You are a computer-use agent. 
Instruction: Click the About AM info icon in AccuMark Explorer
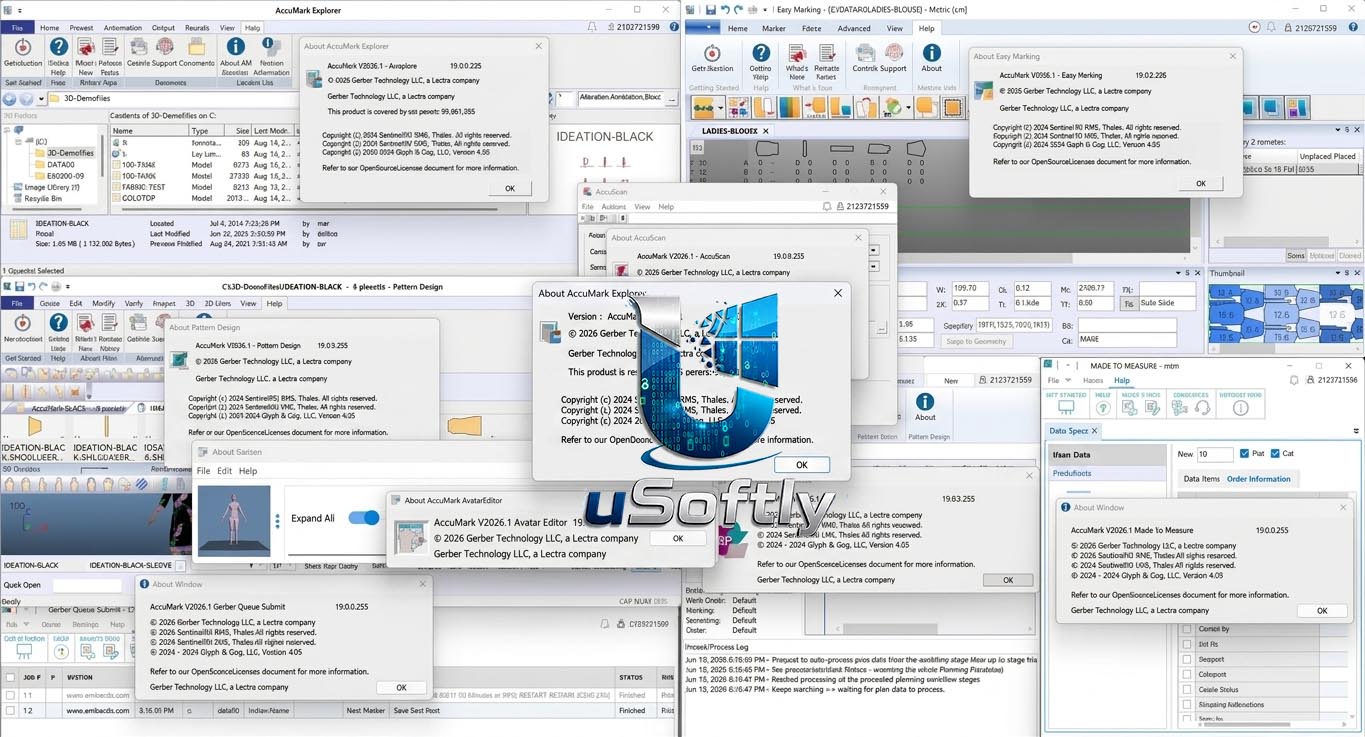[235, 48]
